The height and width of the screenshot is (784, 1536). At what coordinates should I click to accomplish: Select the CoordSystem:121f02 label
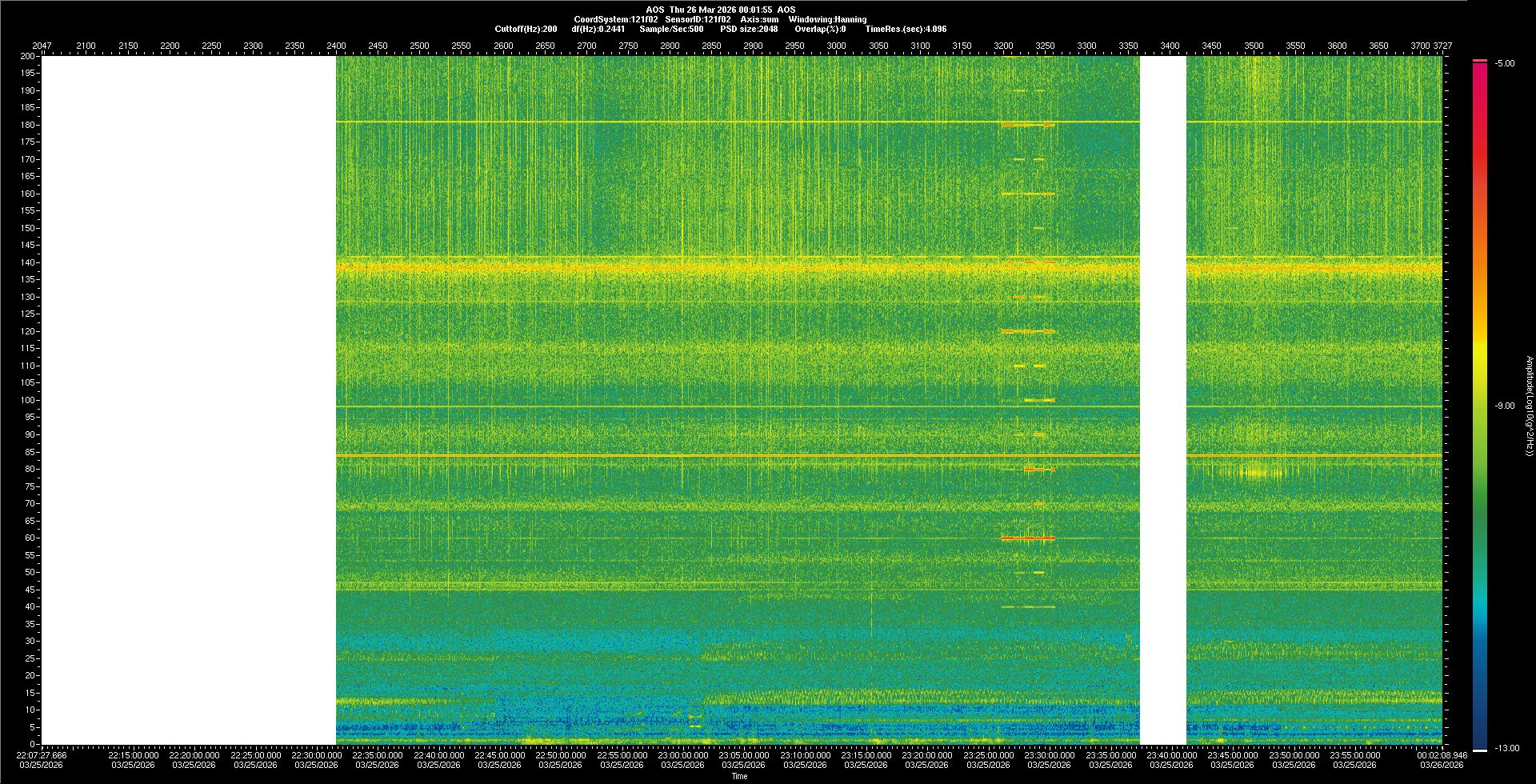point(615,19)
